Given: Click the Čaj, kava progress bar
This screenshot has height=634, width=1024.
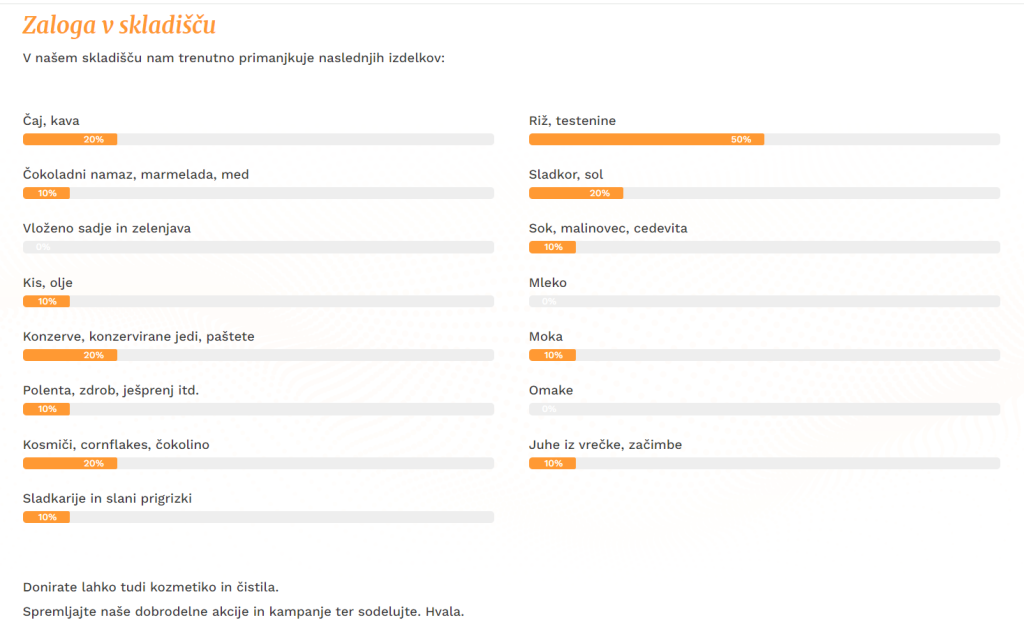Looking at the screenshot, I should 258,139.
